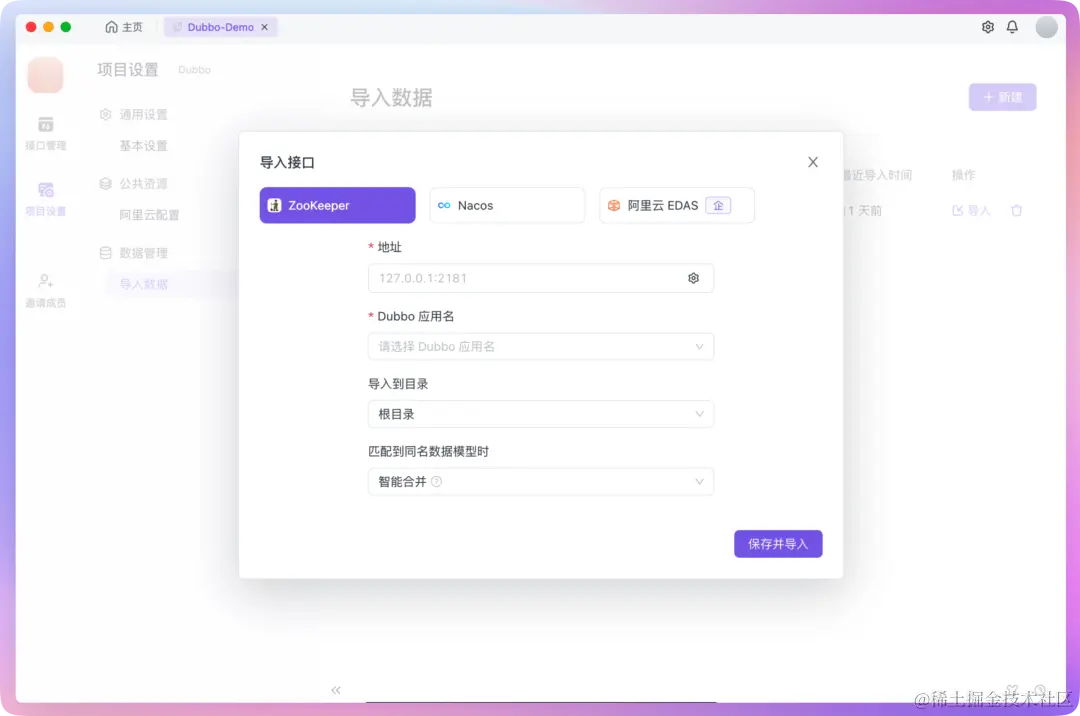Viewport: 1080px width, 716px height.
Task: Select the 阿里云 EDAS registry option
Action: (x=677, y=205)
